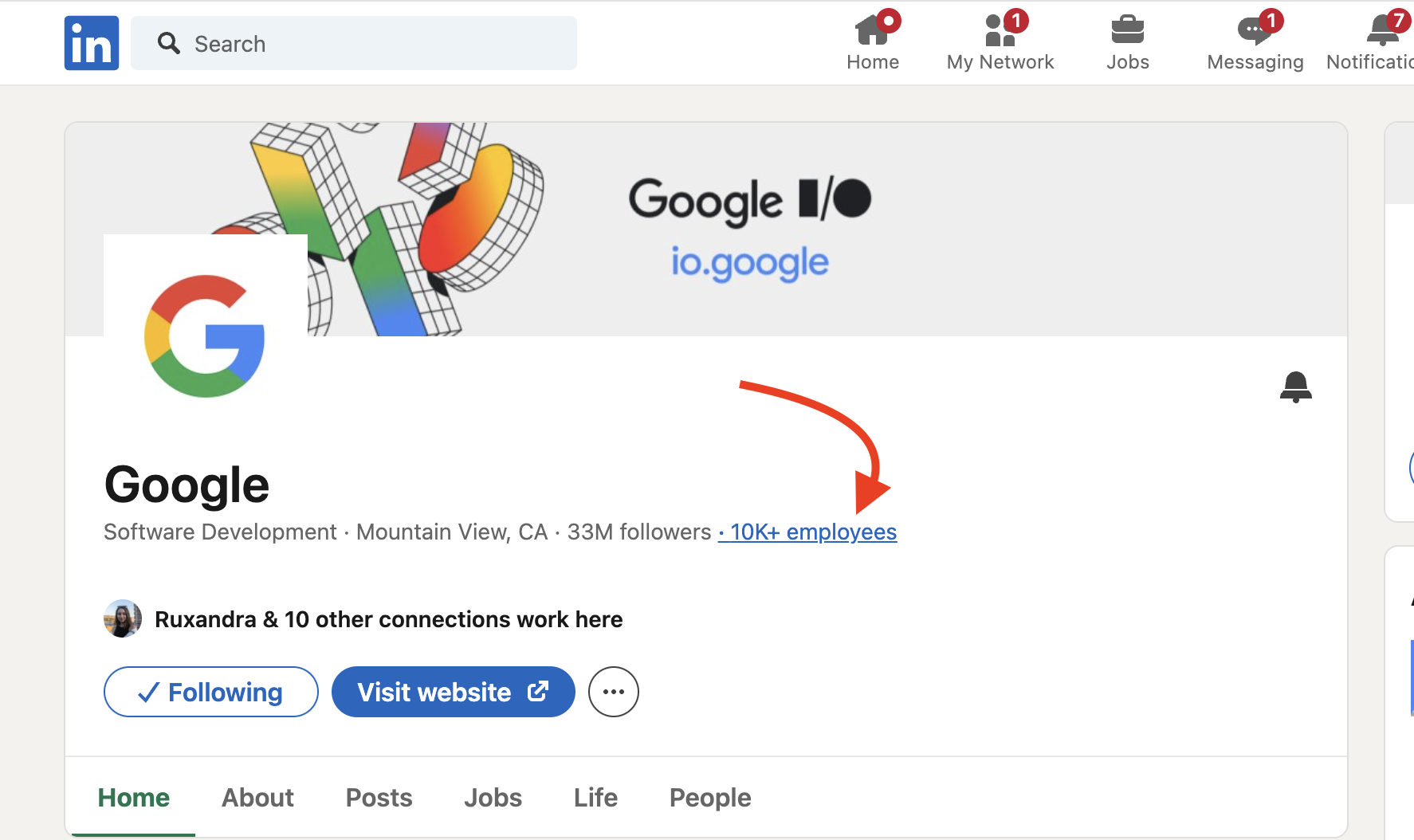Open Messaging from top navigation

[1255, 43]
